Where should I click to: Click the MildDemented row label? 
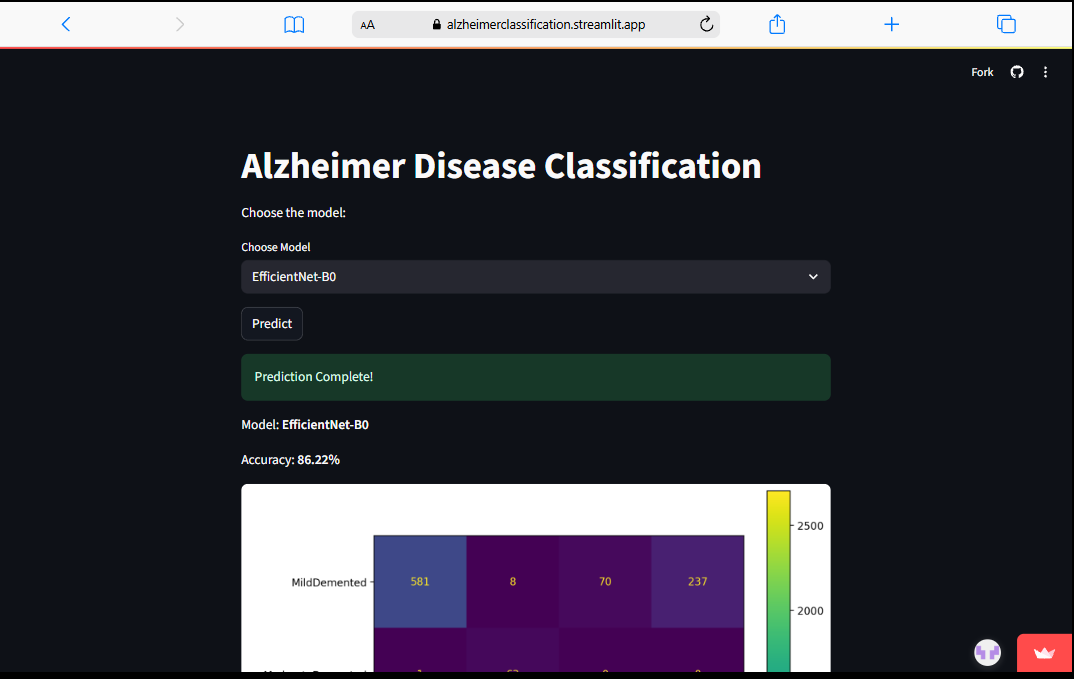pos(329,582)
